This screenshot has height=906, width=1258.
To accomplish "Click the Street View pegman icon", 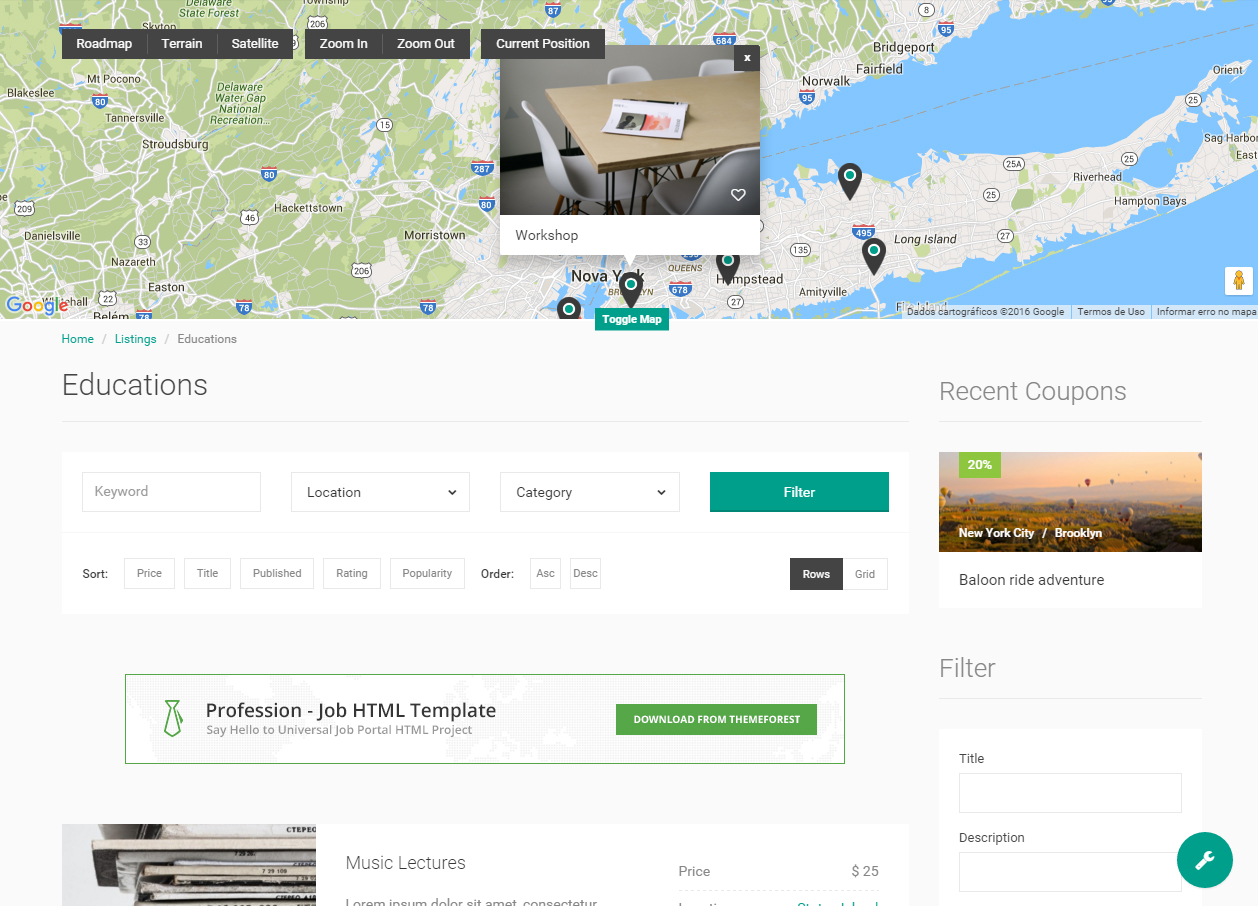I will point(1238,281).
